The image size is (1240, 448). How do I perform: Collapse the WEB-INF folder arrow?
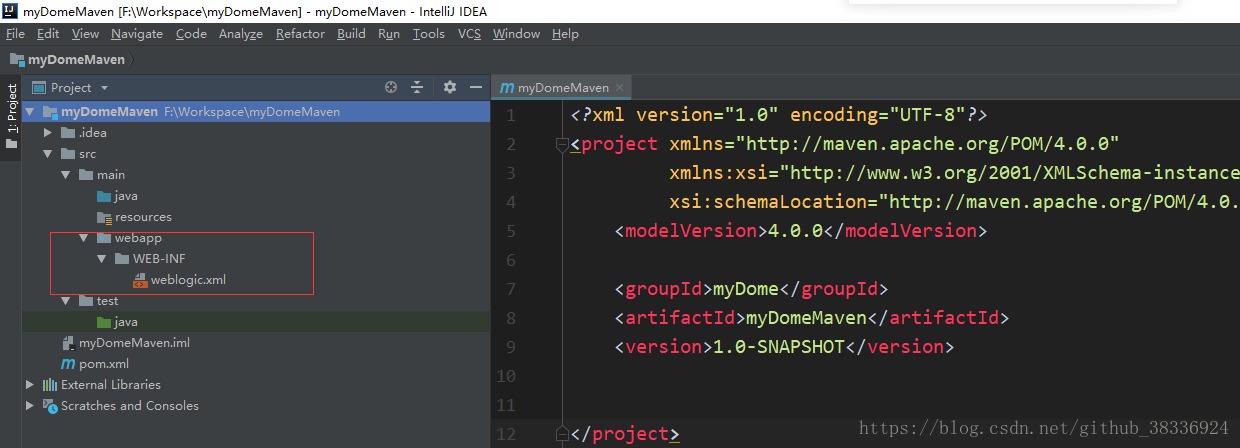(x=102, y=259)
